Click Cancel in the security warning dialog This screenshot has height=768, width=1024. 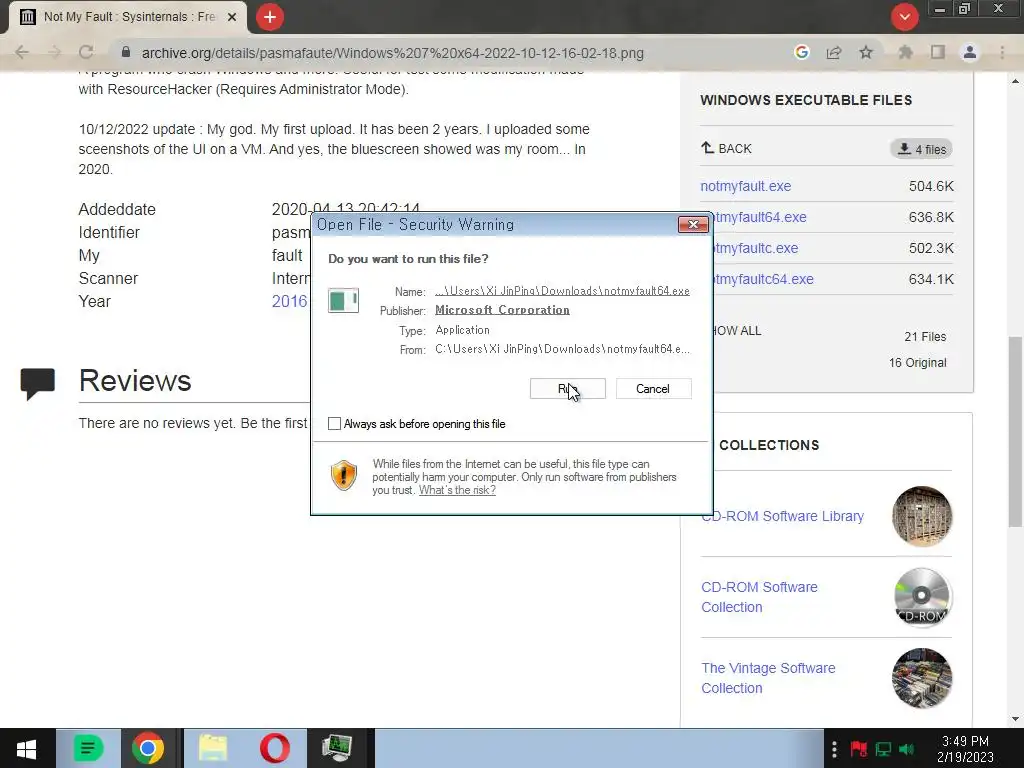coord(653,389)
